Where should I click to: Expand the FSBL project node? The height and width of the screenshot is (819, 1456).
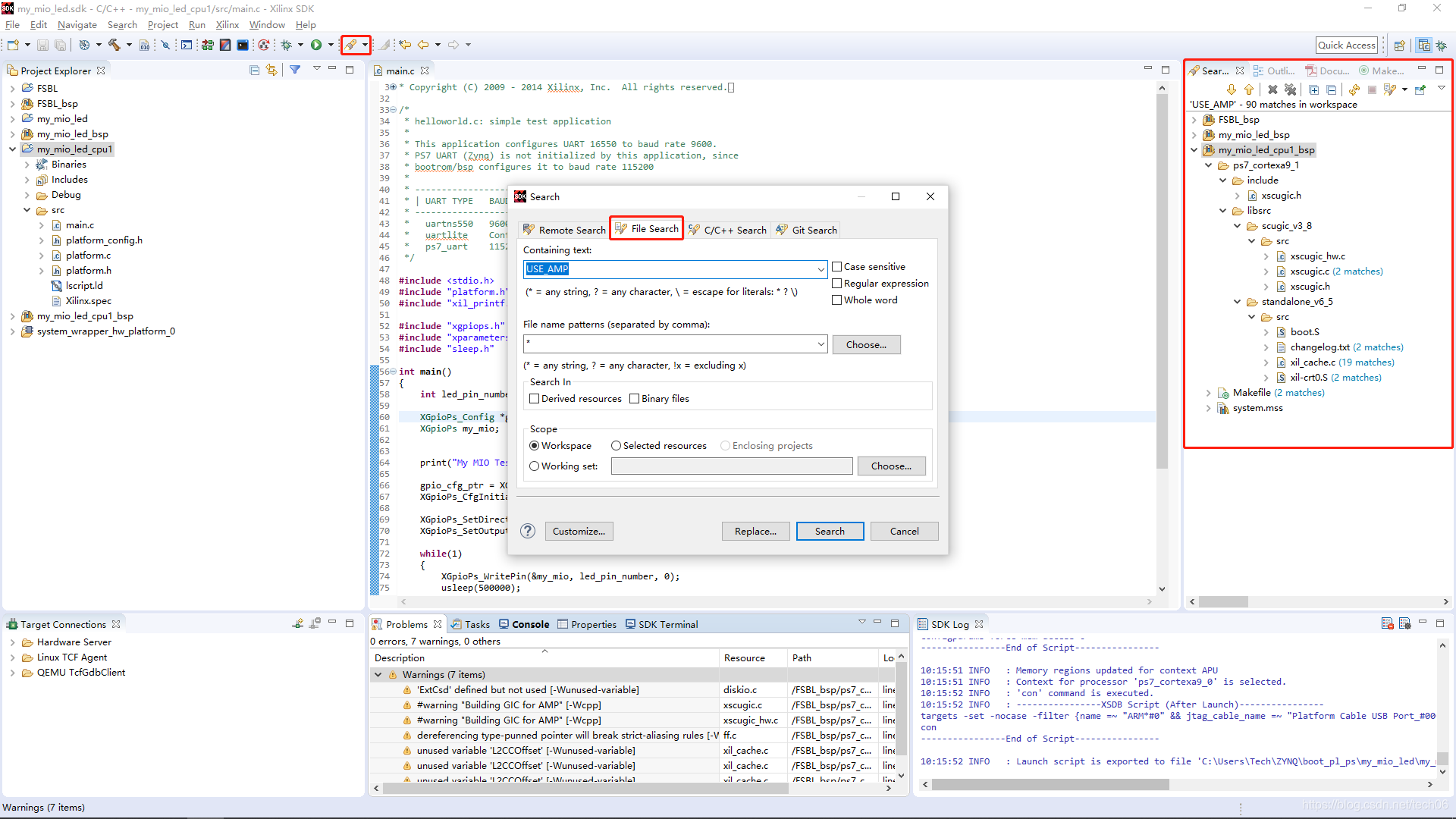coord(12,89)
